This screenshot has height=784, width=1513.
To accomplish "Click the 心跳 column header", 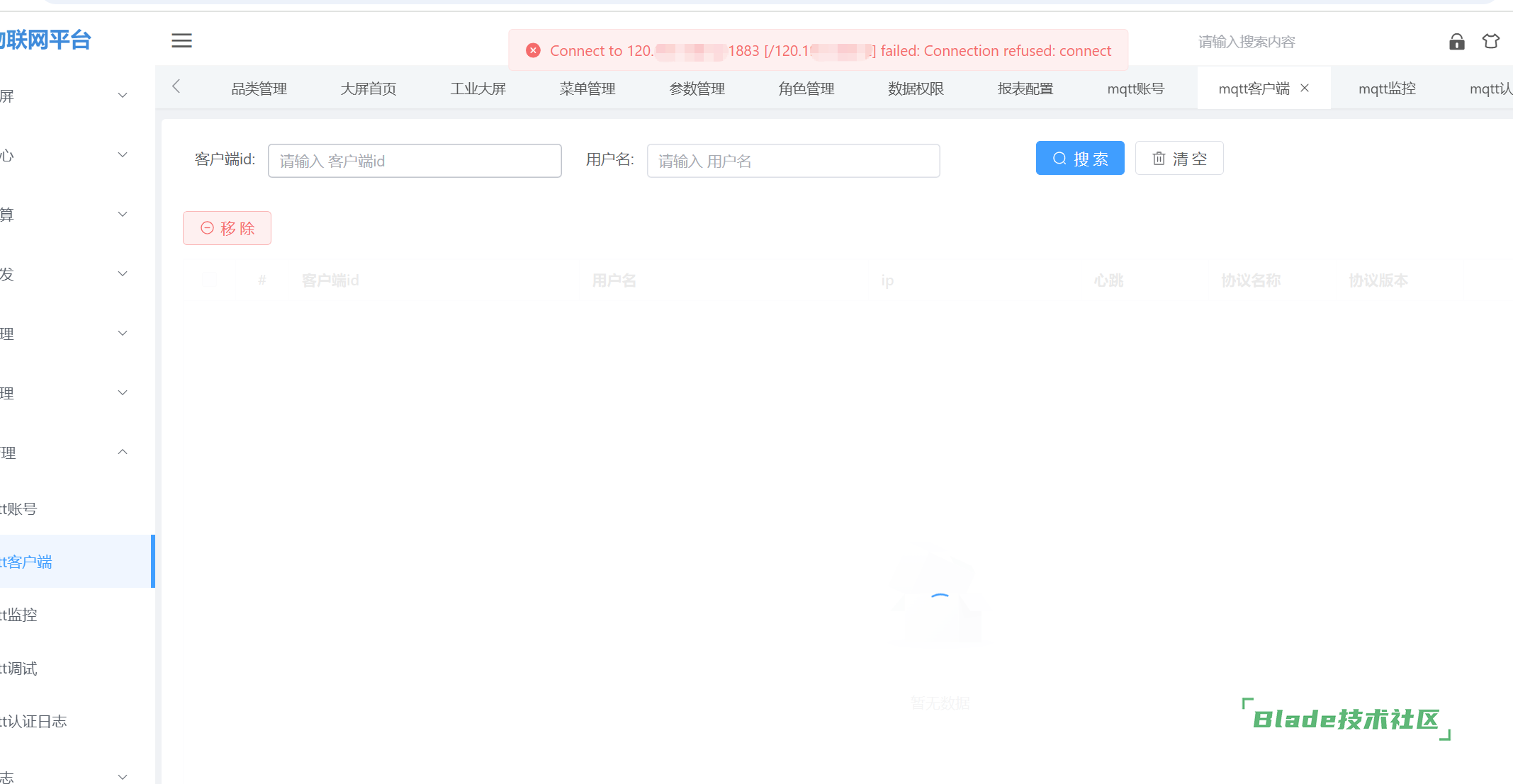I will pos(1108,280).
